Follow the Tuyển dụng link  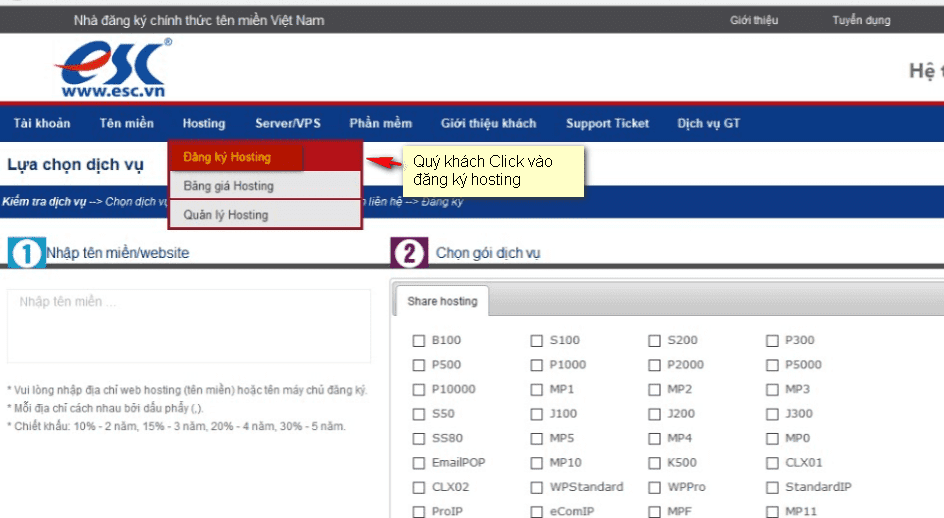pos(861,20)
